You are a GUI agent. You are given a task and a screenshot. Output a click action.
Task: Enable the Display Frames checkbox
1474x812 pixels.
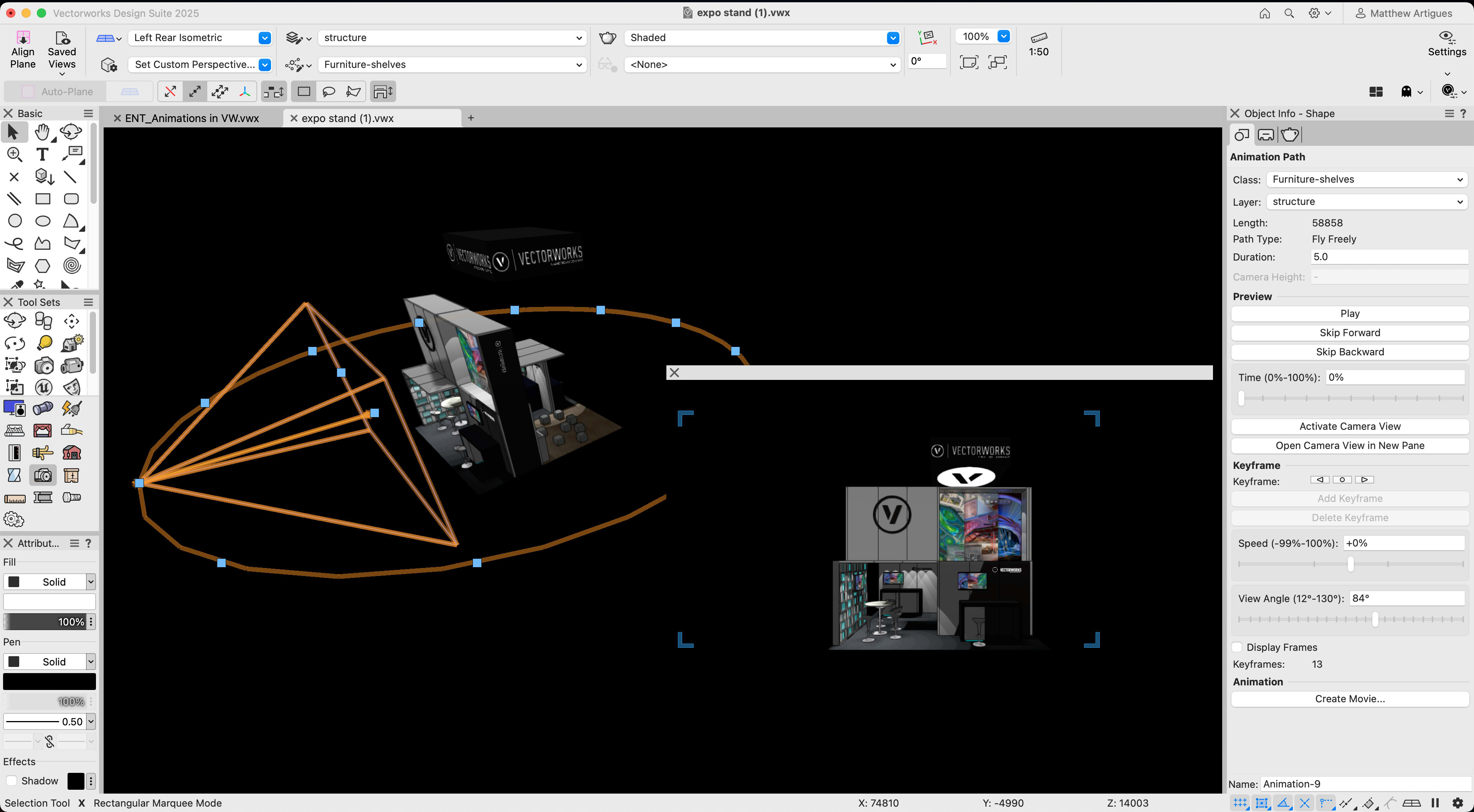[x=1238, y=647]
